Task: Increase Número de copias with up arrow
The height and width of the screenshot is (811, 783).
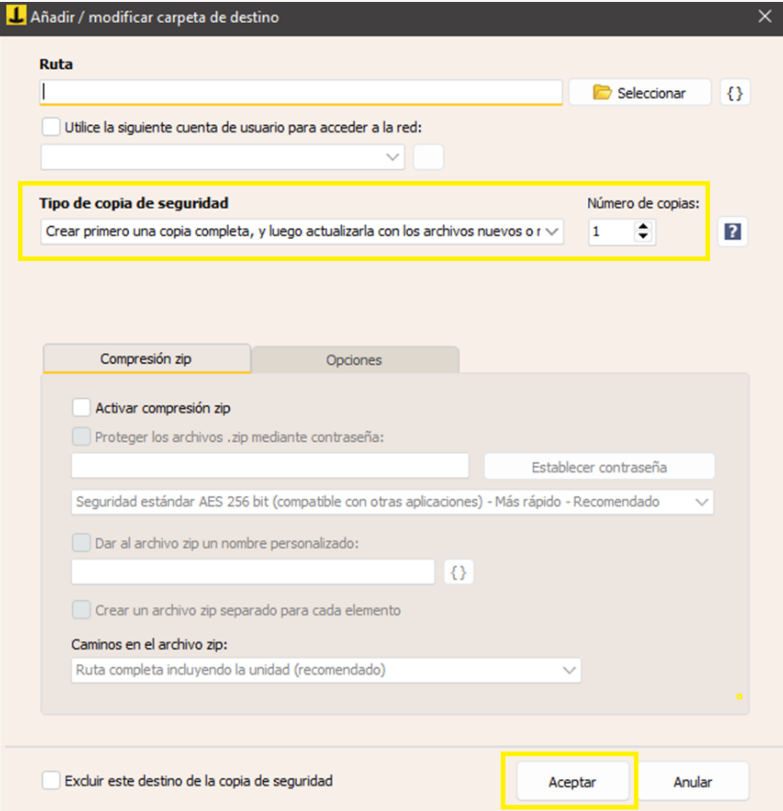Action: (x=643, y=227)
